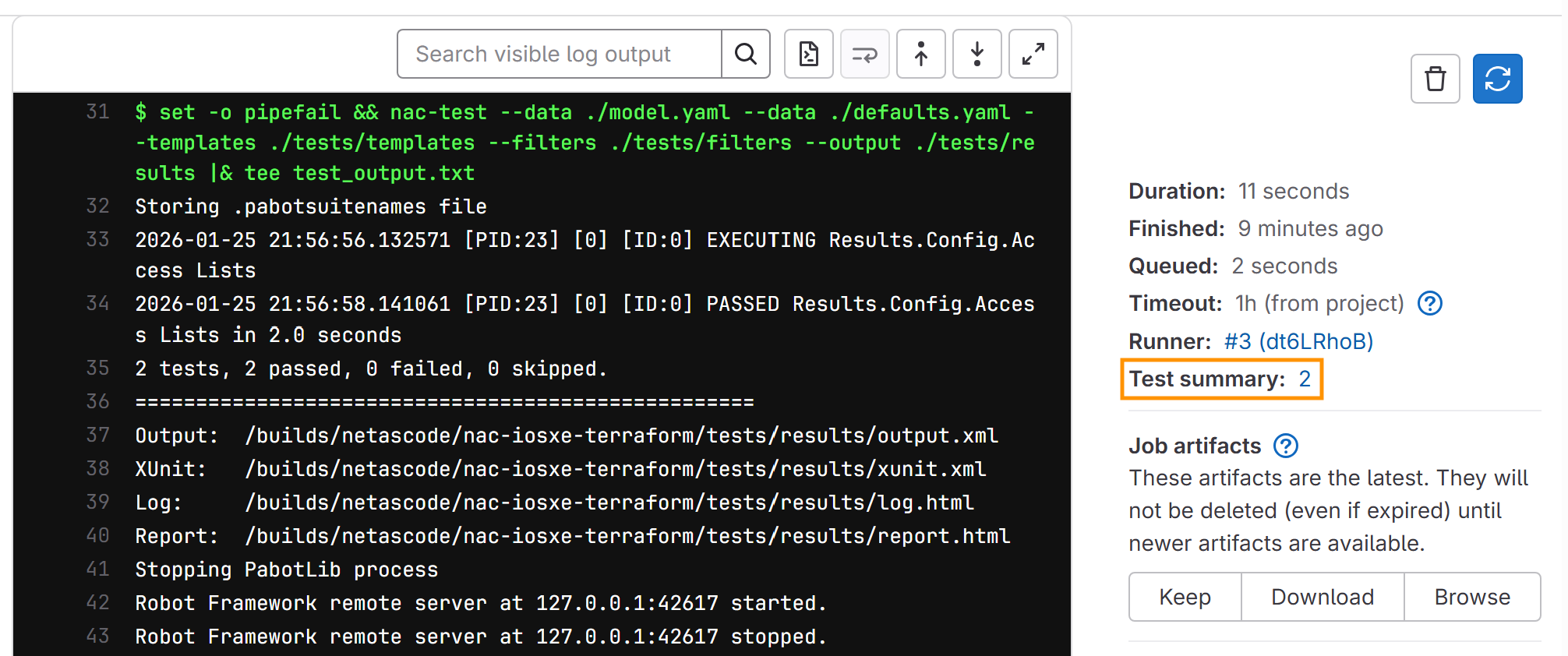
Task: Click the 'remote server ... started' log line
Action: point(481,603)
